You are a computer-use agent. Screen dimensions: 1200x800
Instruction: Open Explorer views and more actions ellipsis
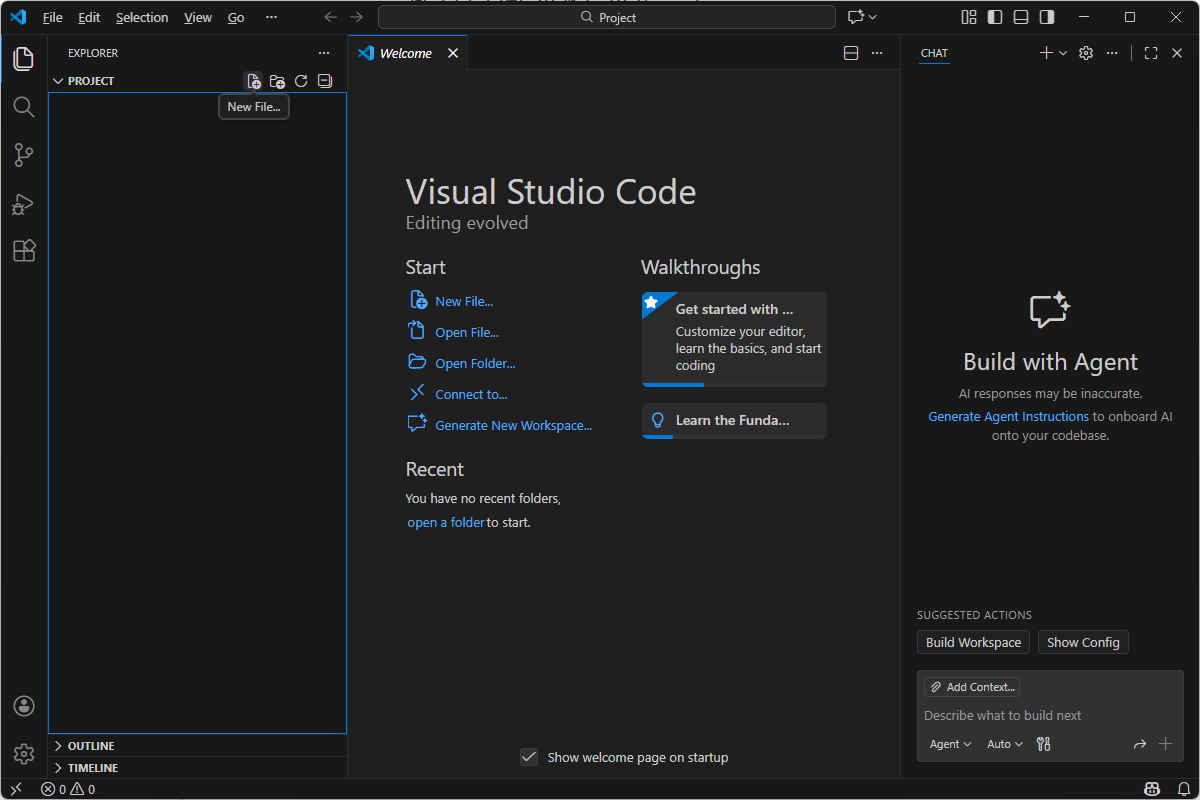click(x=323, y=53)
